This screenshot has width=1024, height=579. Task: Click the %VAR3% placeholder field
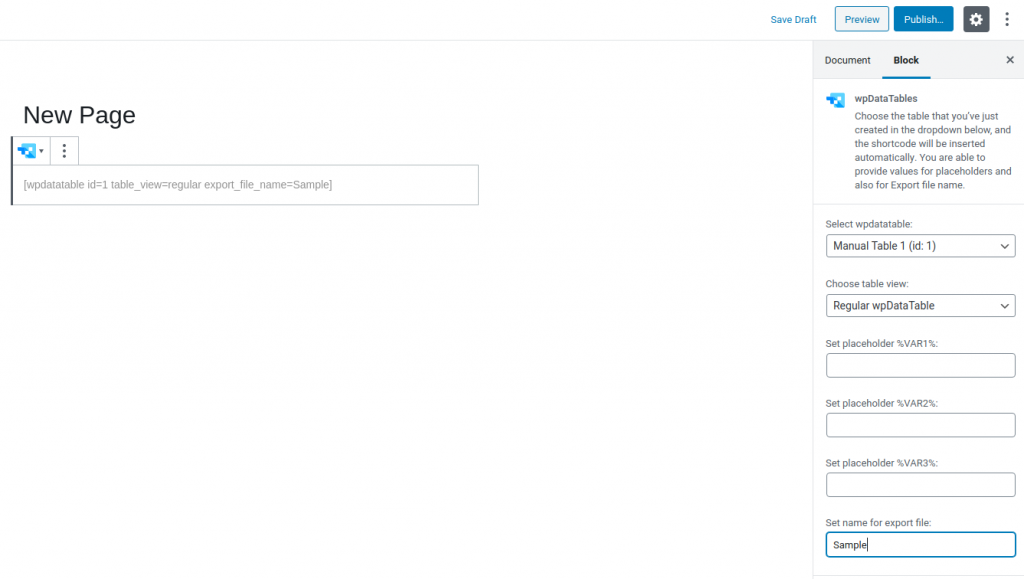920,484
